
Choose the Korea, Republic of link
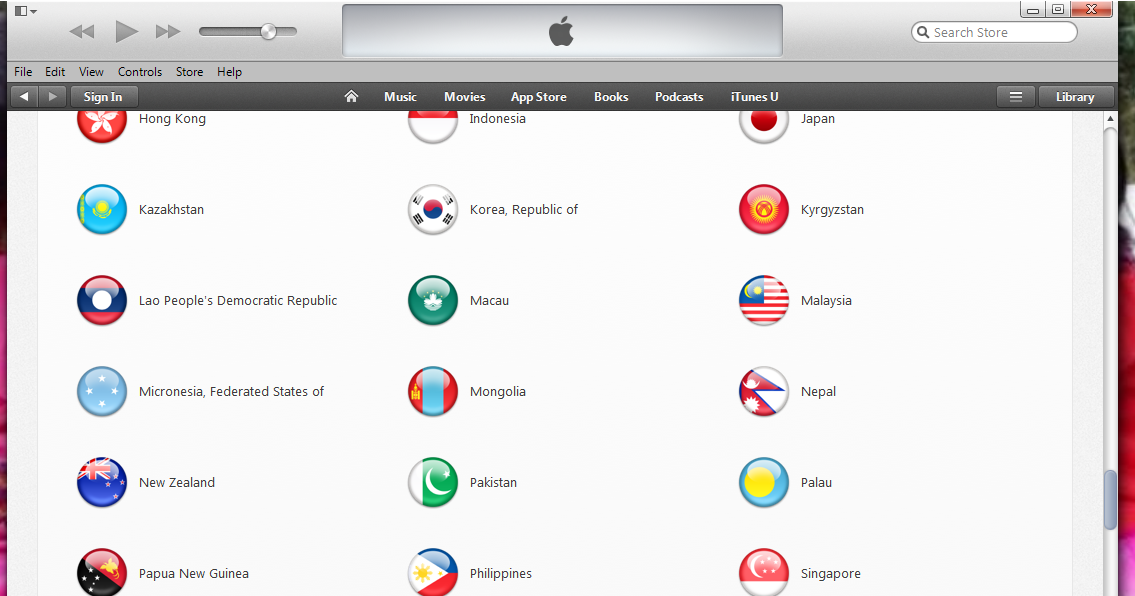(x=523, y=209)
